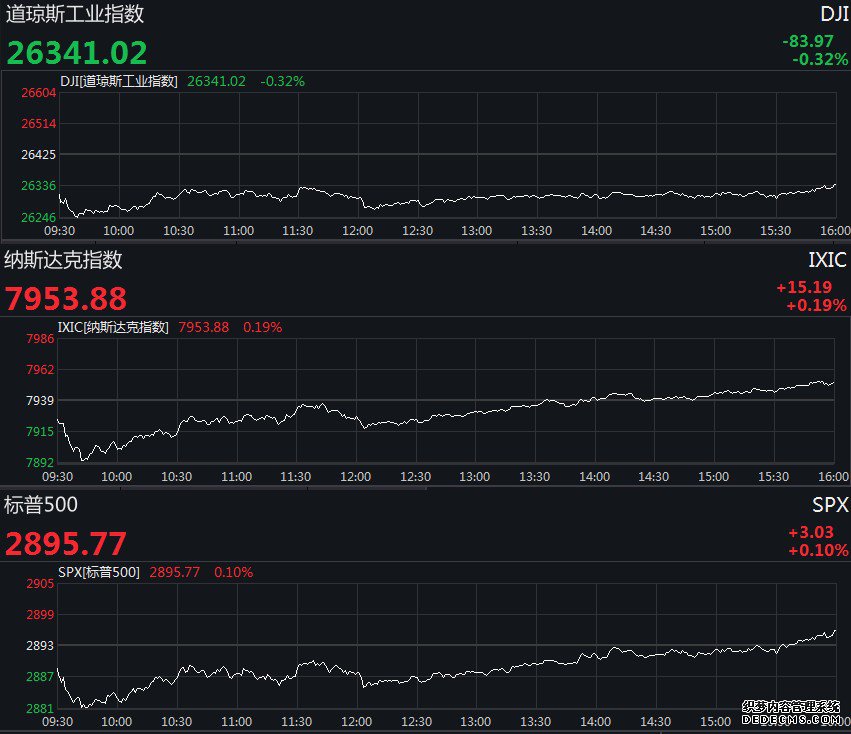
Task: Click the Dow percent change -0.32% at right
Action: click(x=820, y=59)
